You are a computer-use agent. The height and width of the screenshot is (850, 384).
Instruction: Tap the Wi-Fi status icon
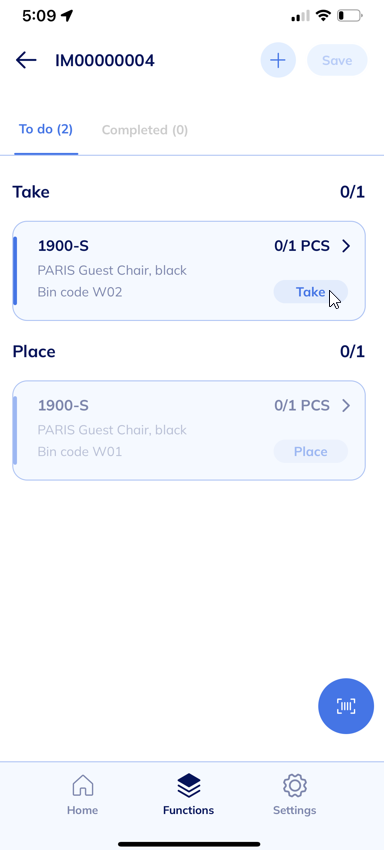click(324, 16)
